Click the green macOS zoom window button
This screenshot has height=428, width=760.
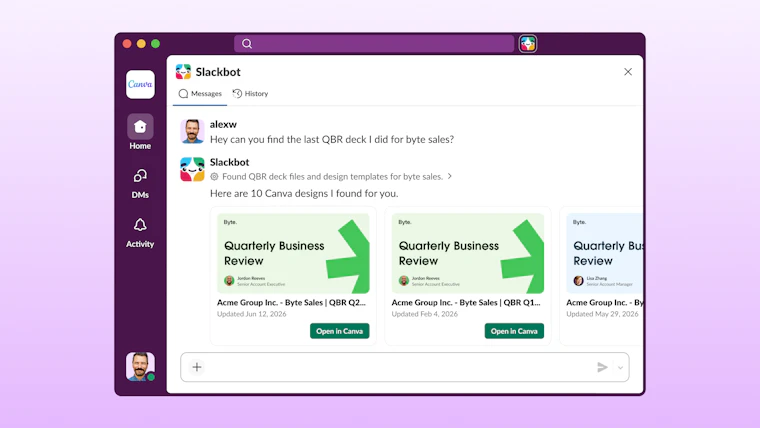(x=156, y=44)
